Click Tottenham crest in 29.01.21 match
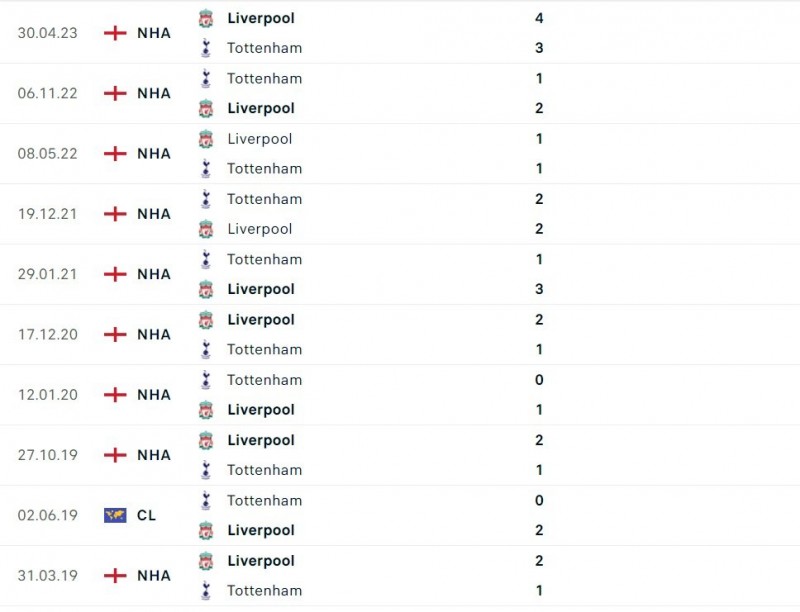The image size is (800, 612). pos(205,259)
